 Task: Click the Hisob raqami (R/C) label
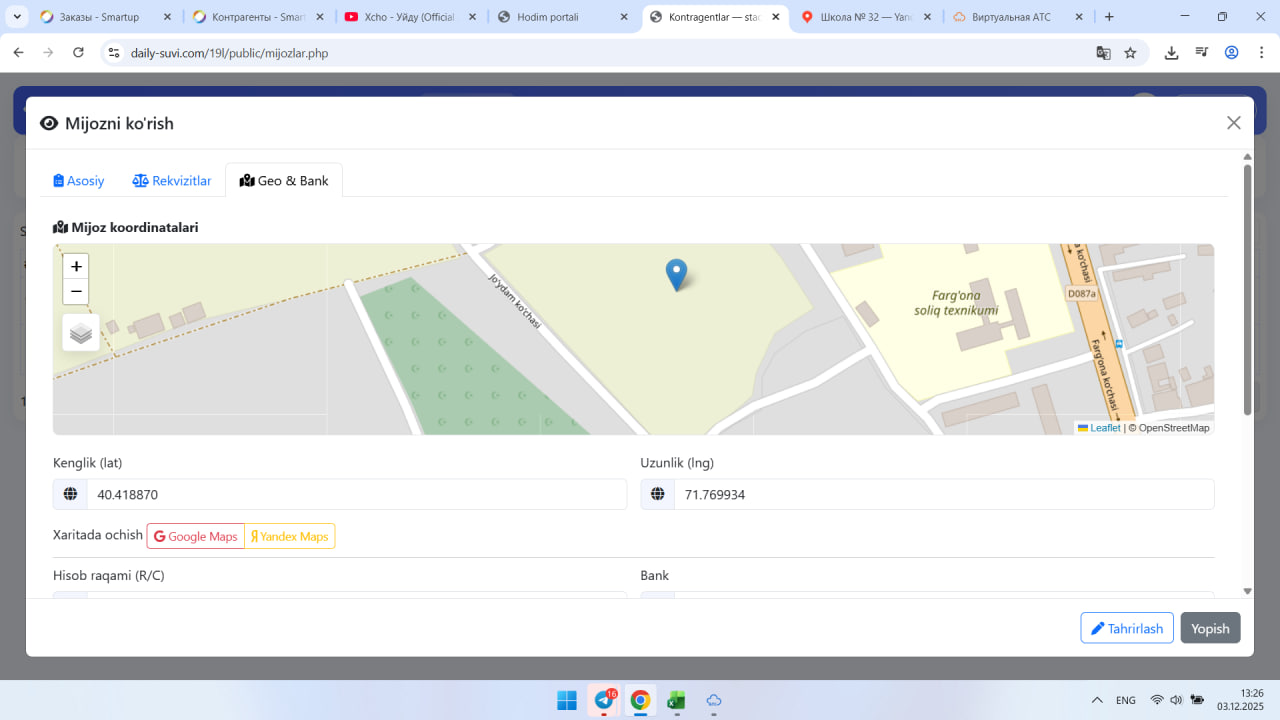pos(109,575)
